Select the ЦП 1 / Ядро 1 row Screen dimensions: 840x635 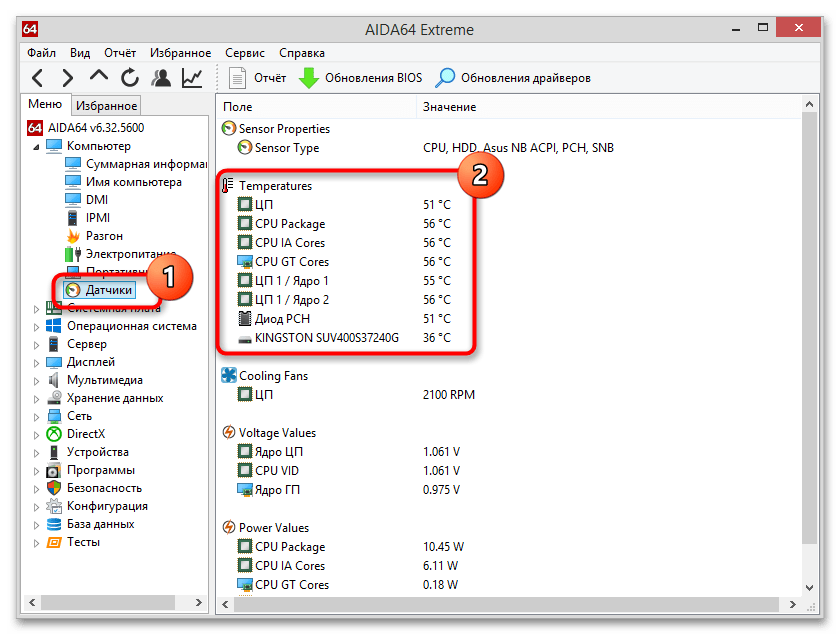coord(343,281)
